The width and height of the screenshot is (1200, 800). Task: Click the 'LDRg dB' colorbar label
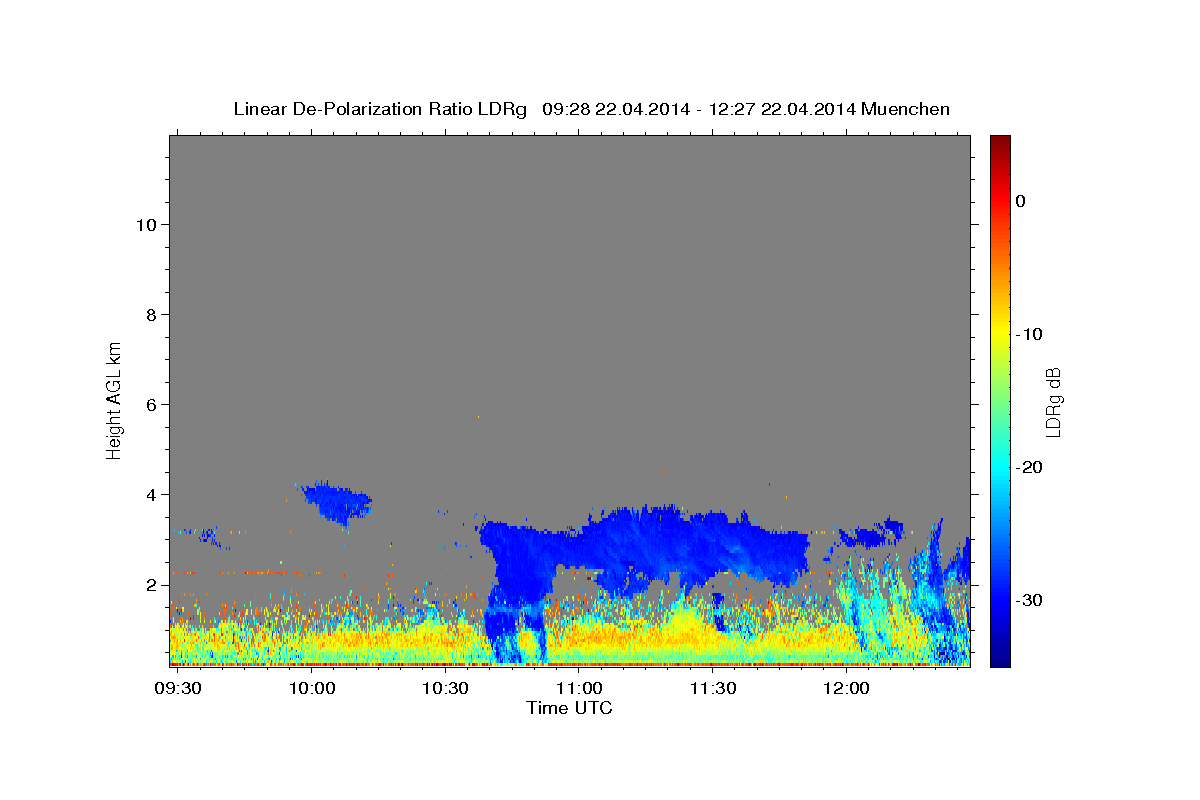(x=1053, y=402)
